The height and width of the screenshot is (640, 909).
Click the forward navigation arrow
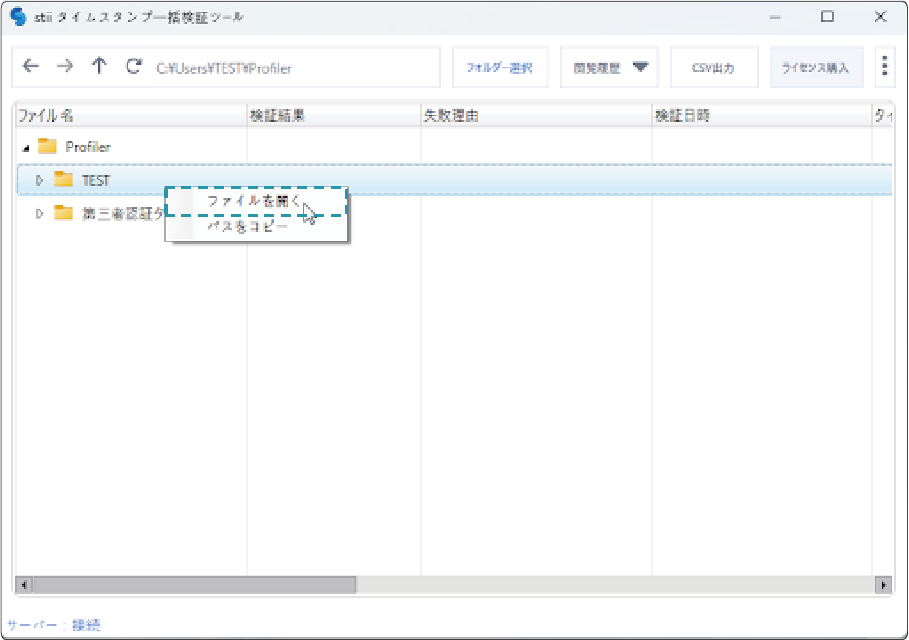tap(64, 66)
